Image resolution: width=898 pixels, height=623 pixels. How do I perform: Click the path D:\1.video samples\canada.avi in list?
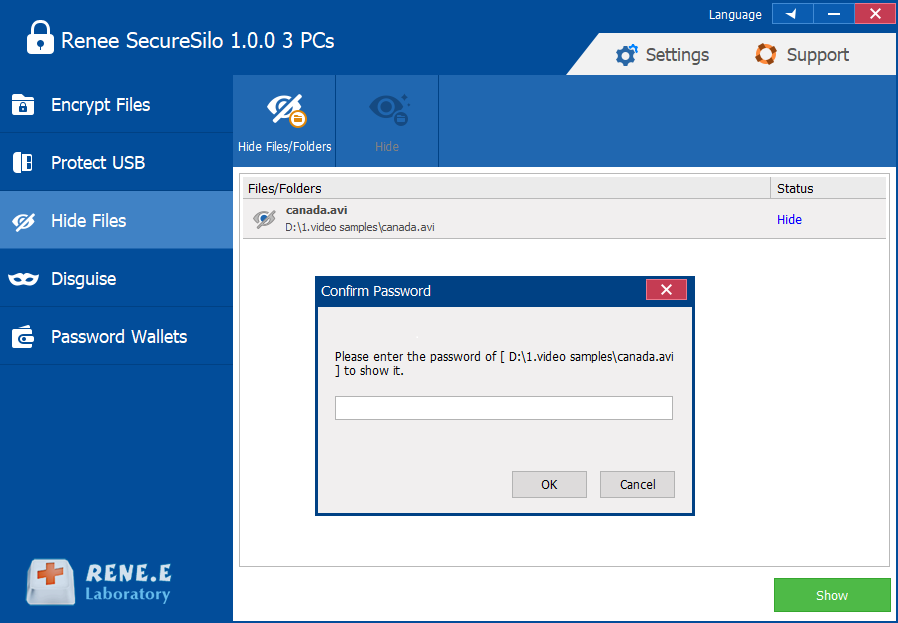point(360,227)
